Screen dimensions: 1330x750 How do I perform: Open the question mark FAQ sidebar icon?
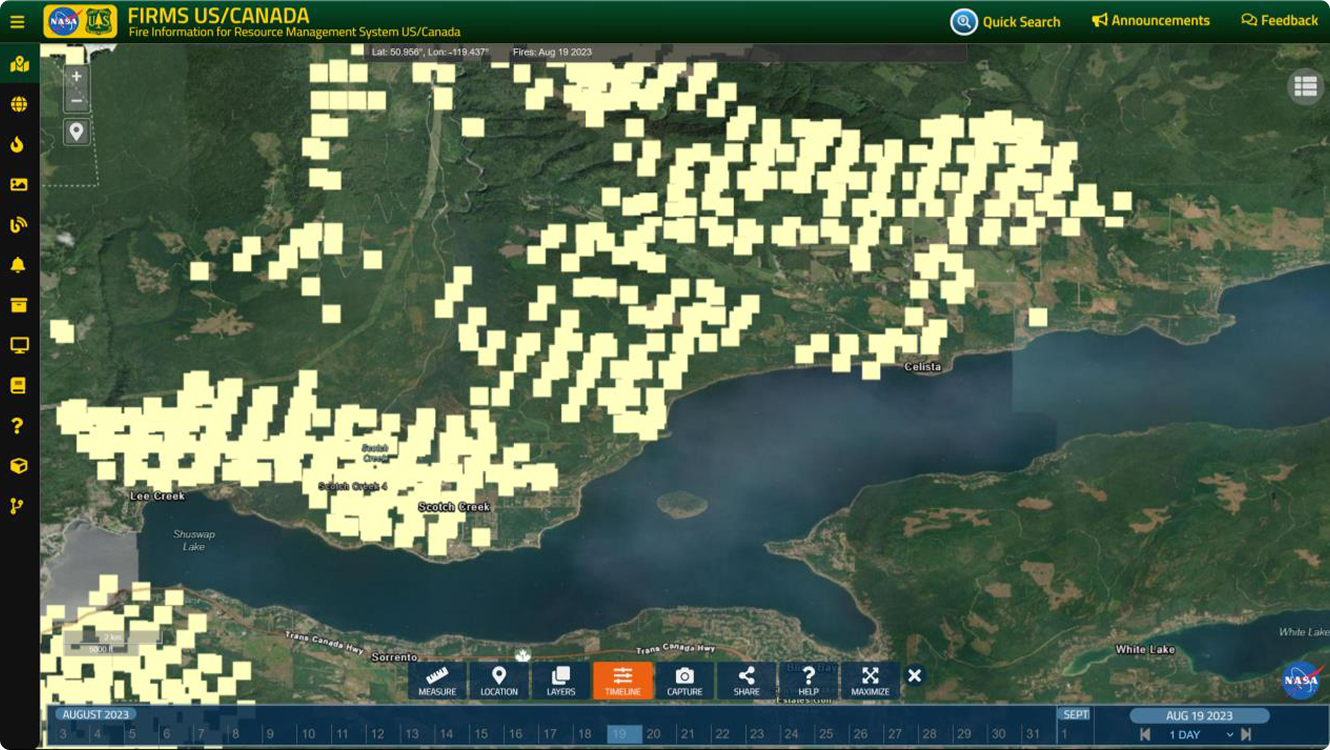17,426
